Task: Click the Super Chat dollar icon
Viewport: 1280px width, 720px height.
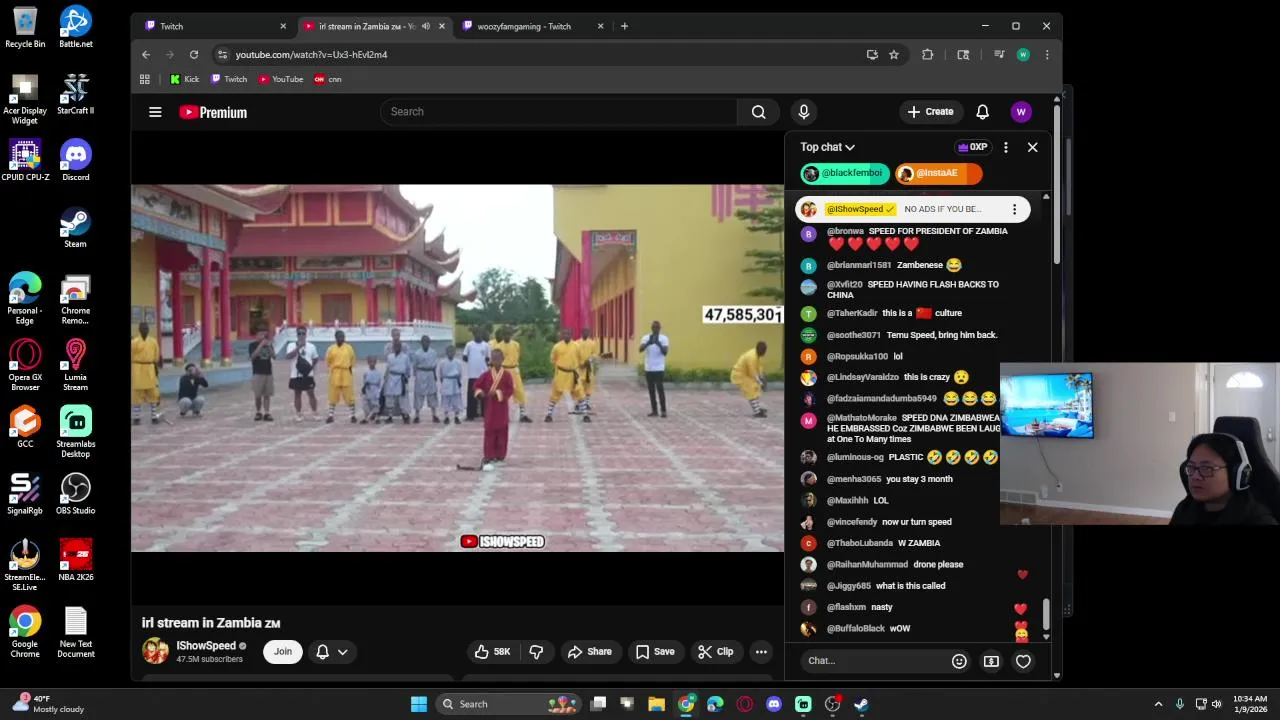Action: [991, 661]
